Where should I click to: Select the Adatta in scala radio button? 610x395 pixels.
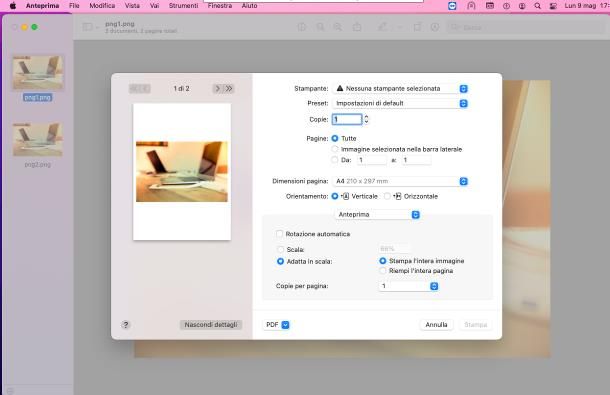pos(280,262)
